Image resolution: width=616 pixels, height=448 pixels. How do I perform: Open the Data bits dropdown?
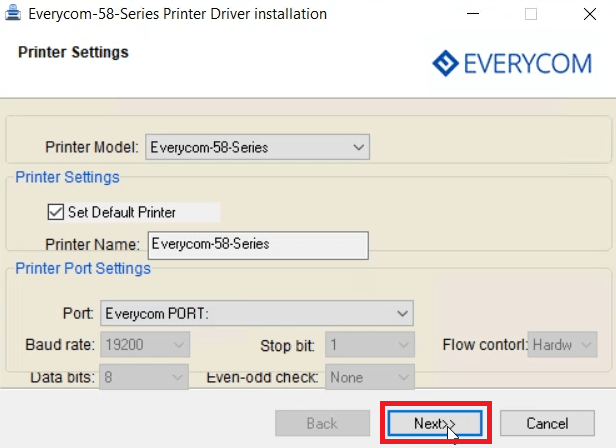coord(144,377)
